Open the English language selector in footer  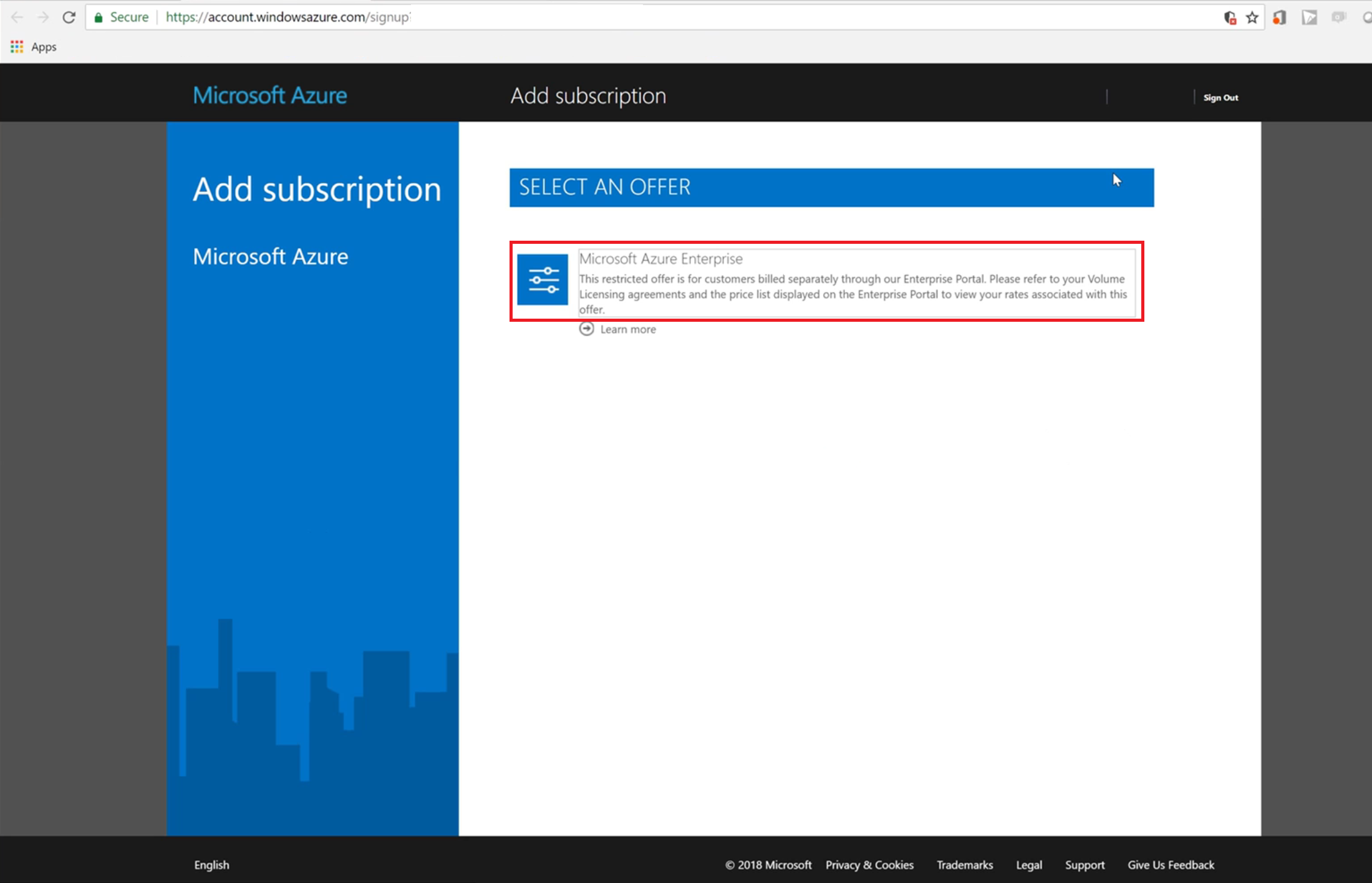click(x=211, y=865)
